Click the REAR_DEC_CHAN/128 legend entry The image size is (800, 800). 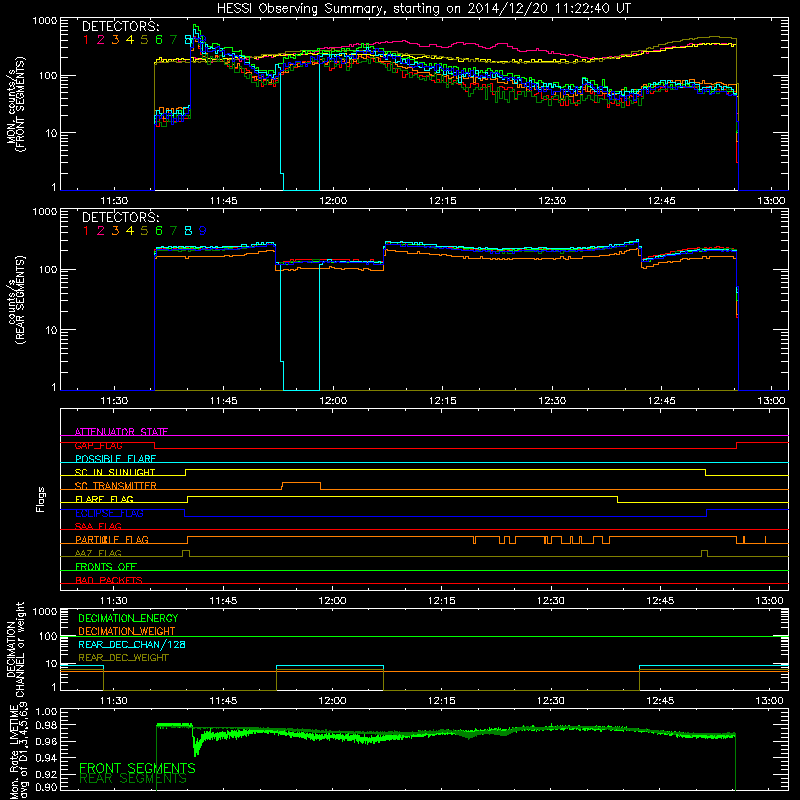click(132, 644)
